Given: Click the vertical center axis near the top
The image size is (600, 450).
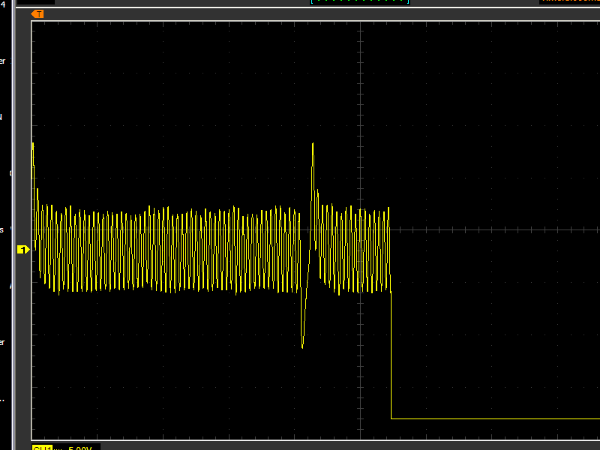Looking at the screenshot, I should pos(360,60).
